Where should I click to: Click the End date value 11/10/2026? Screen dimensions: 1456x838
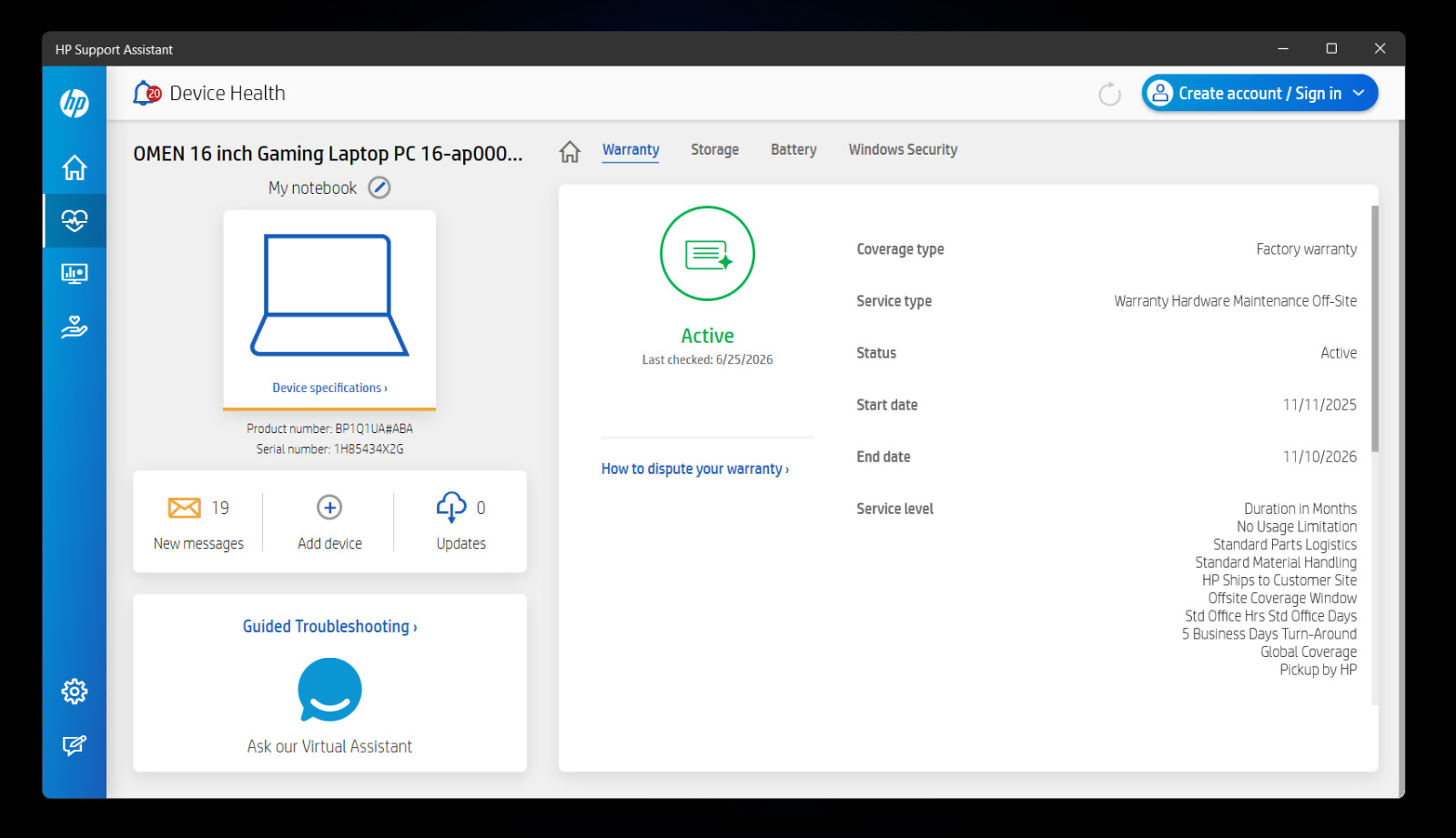[x=1319, y=457]
